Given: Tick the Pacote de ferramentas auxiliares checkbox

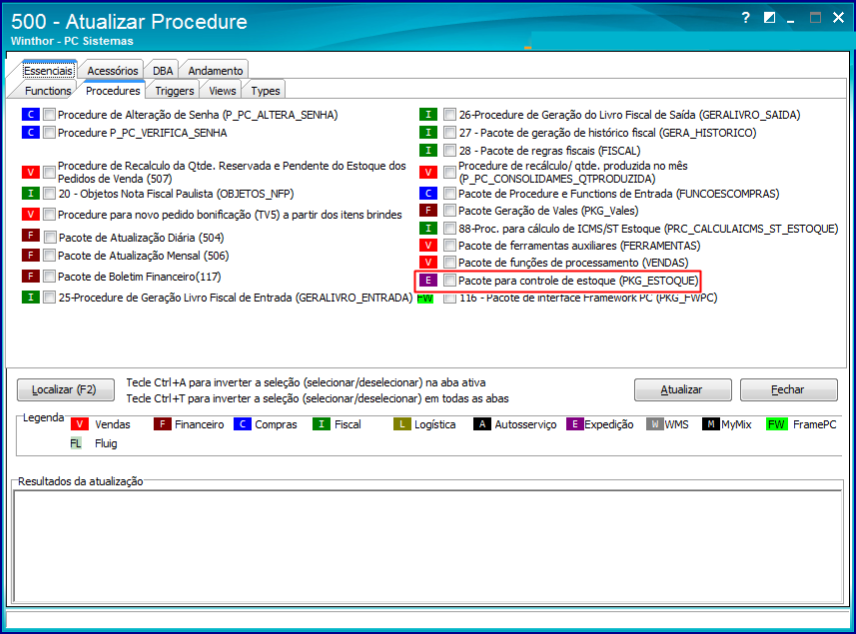Looking at the screenshot, I should coord(449,245).
